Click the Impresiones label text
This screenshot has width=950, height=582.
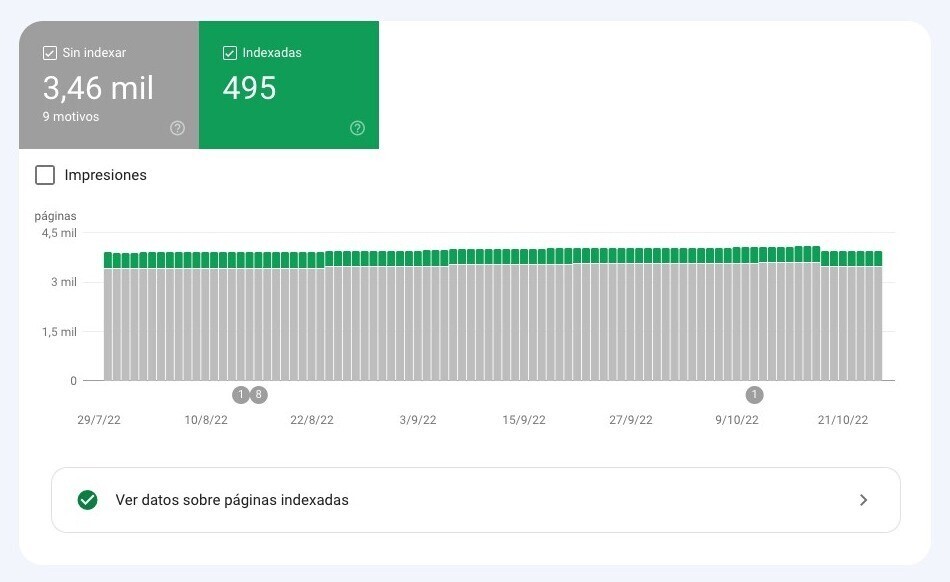pos(105,175)
